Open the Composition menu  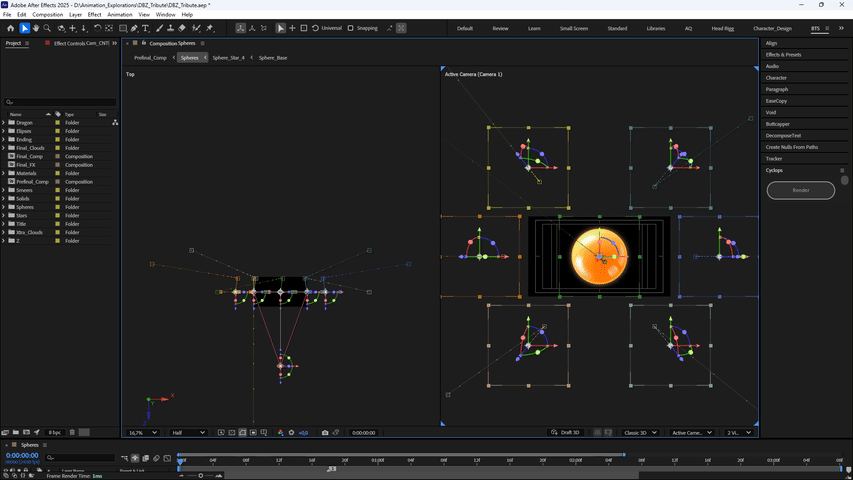point(47,15)
